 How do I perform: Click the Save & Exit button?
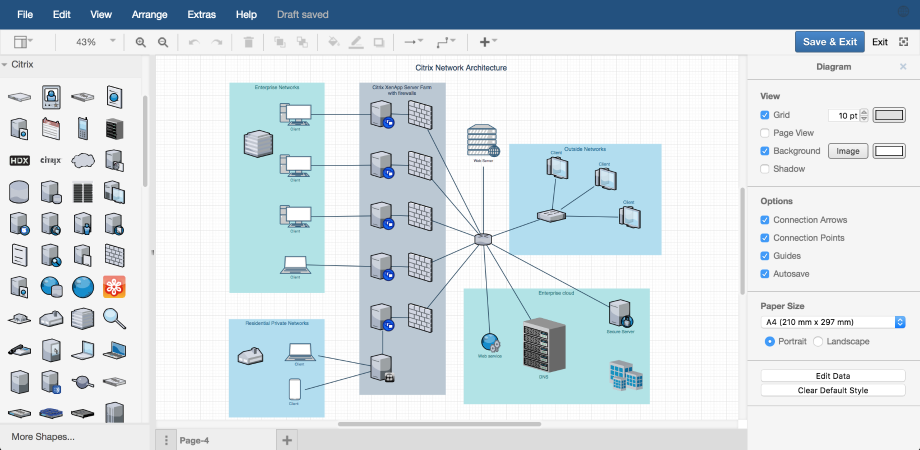point(829,42)
